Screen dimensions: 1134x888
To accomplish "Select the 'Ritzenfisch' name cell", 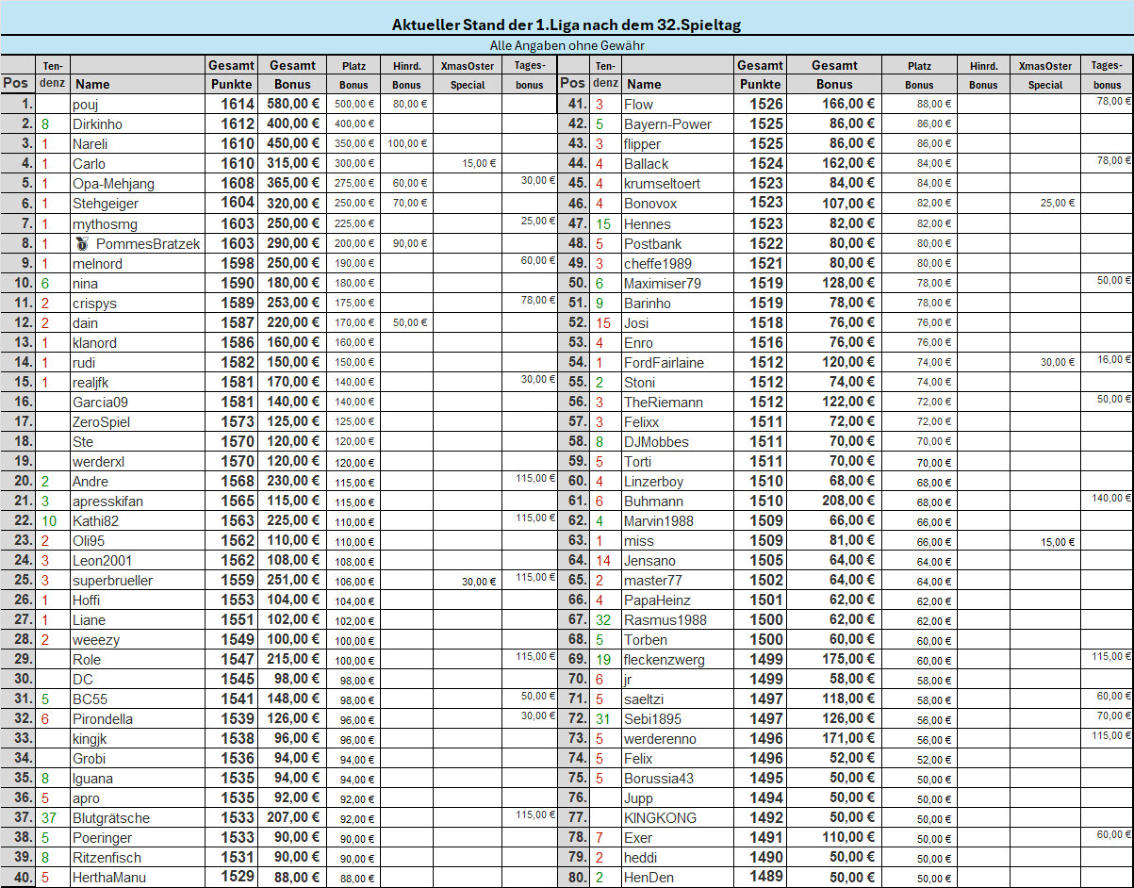I will click(137, 858).
